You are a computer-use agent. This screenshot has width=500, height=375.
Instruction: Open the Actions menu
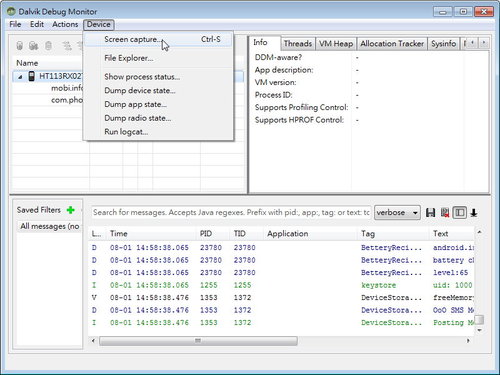click(65, 24)
